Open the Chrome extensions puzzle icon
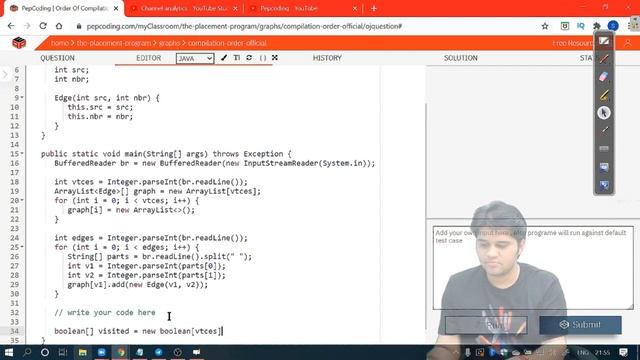Viewport: 640px width, 360px height. pyautogui.click(x=597, y=26)
